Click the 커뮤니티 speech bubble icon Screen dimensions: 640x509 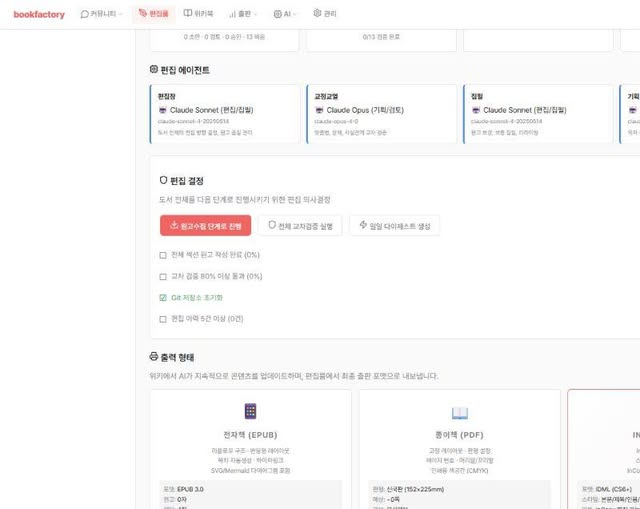click(x=84, y=14)
